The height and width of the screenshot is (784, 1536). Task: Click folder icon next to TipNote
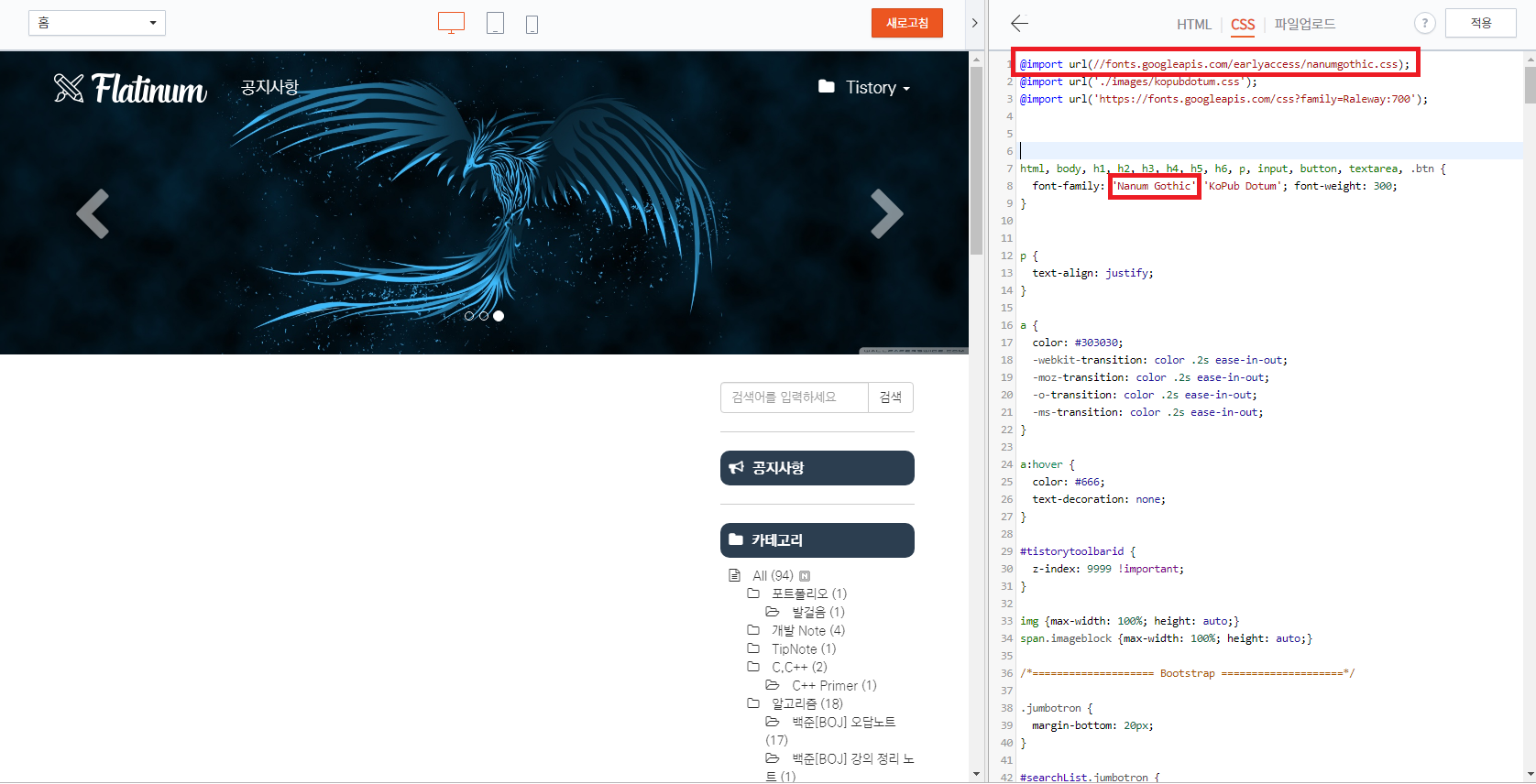tap(753, 648)
